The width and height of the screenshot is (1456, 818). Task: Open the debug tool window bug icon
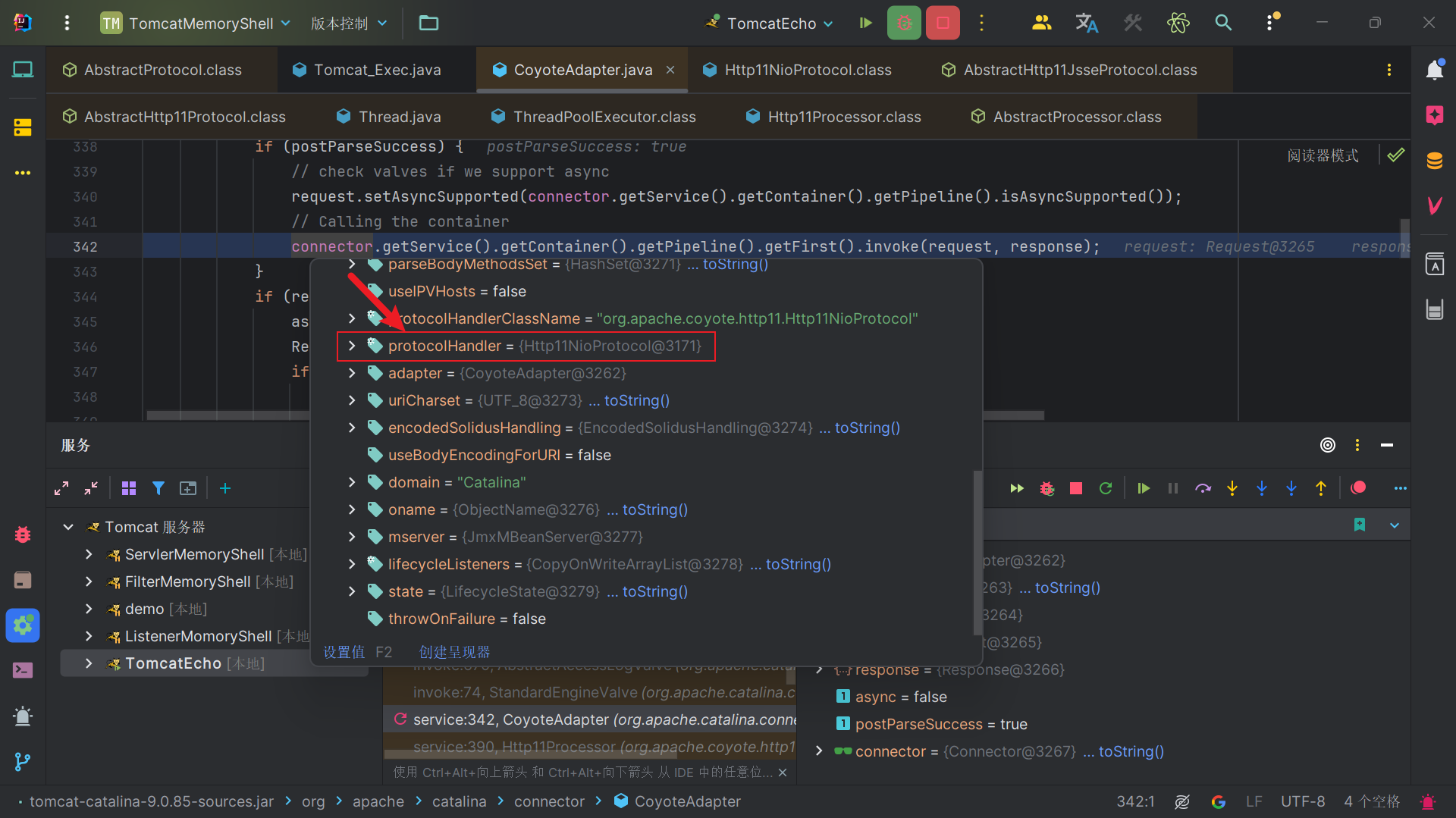coord(23,534)
